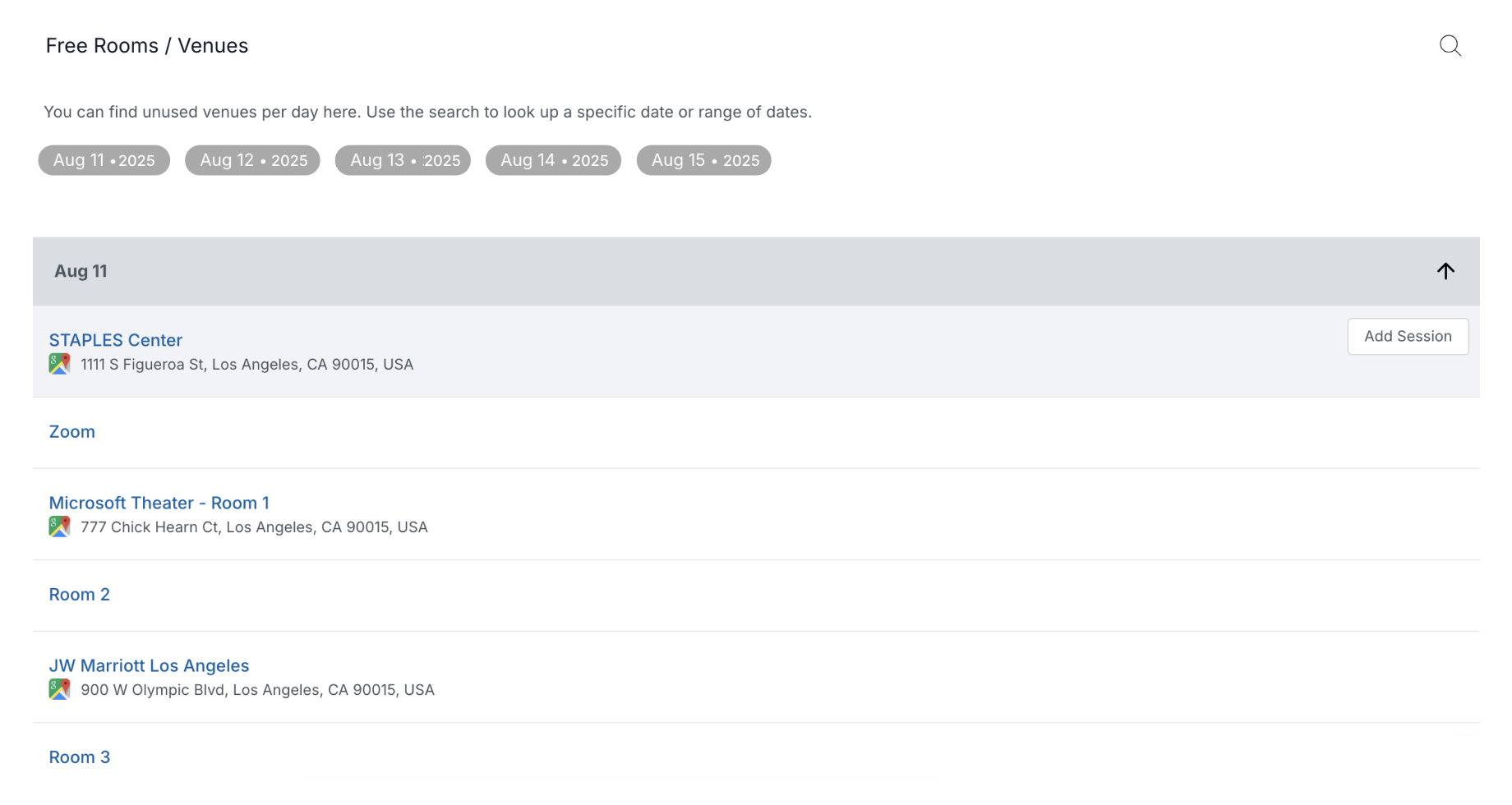Screen dimensions: 1512x805
Task: Click the unused venues description text
Action: (428, 112)
